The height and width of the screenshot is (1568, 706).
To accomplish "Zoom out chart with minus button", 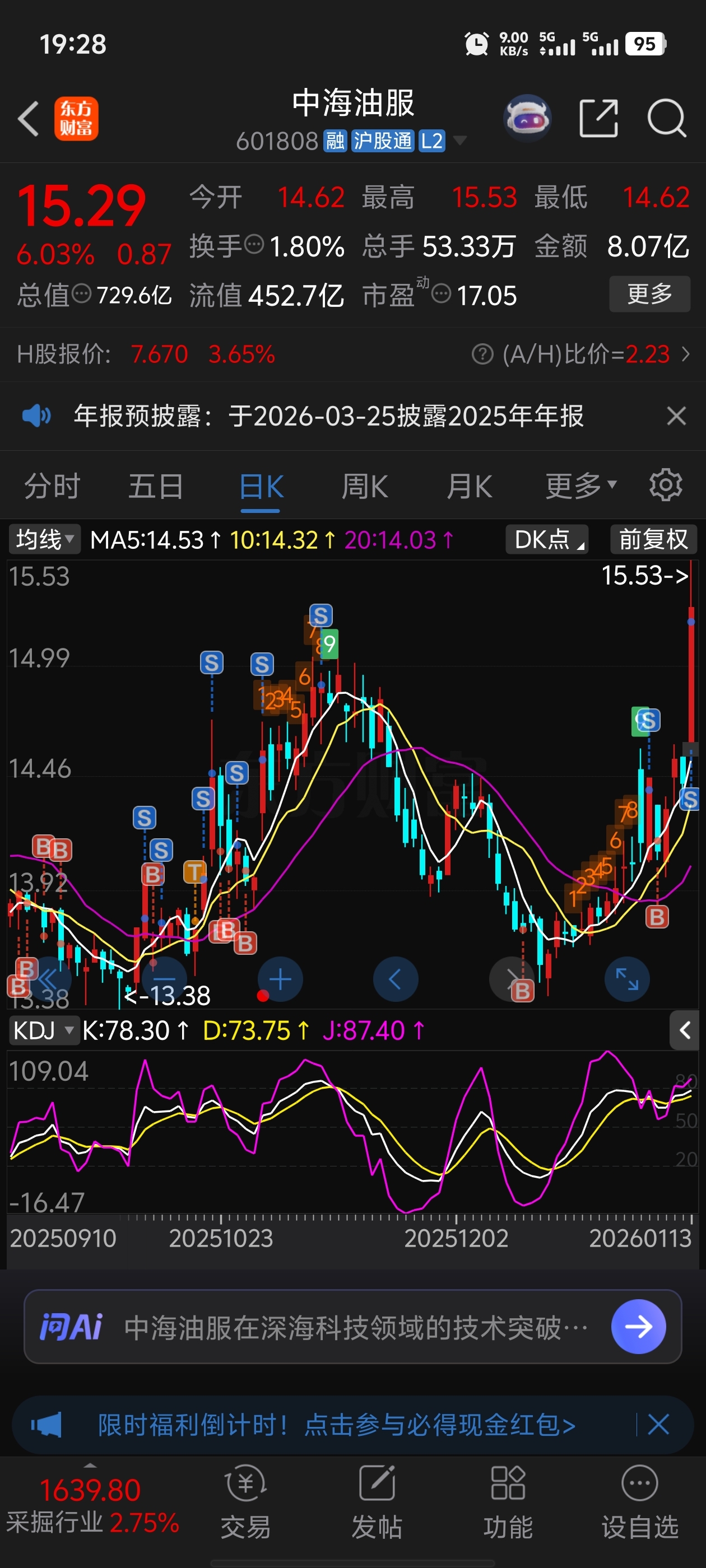I will pyautogui.click(x=165, y=979).
